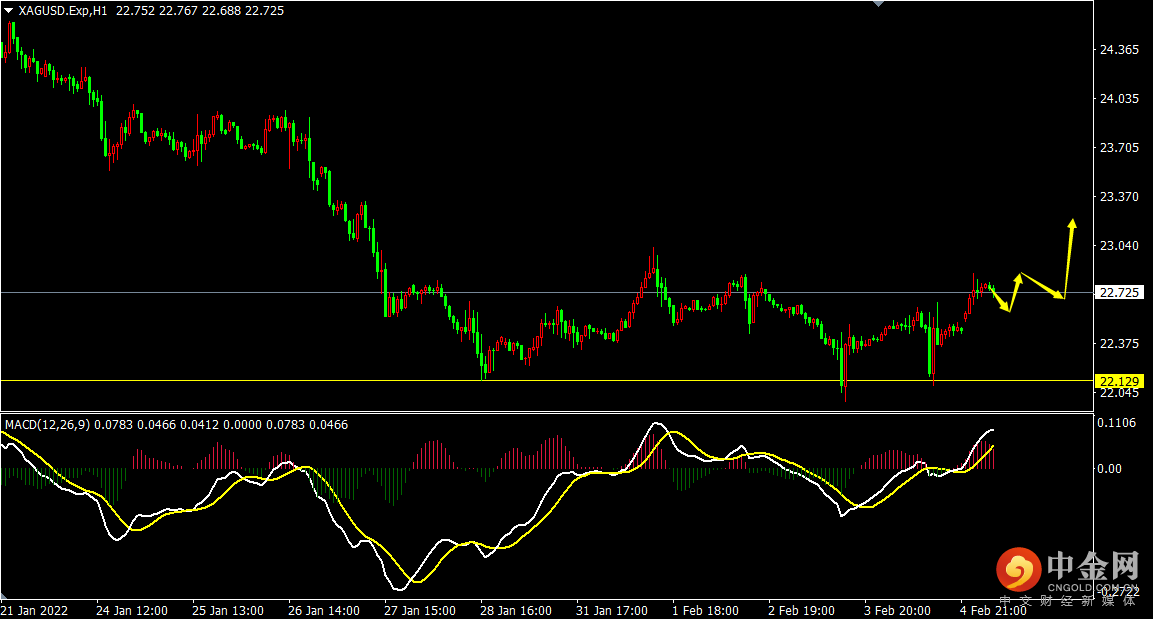Click time axis label 26 Jan 14:00
This screenshot has width=1153, height=619.
click(324, 611)
